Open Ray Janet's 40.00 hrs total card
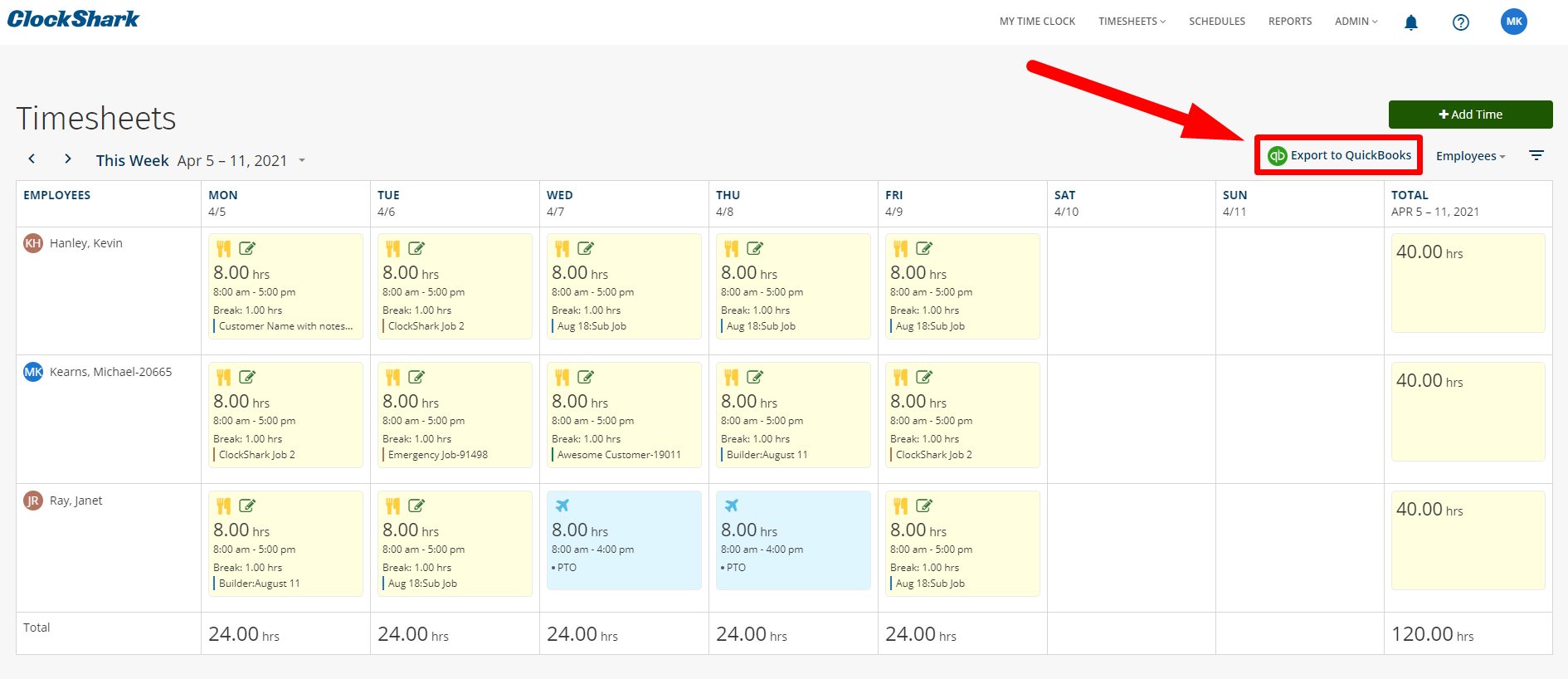This screenshot has width=1568, height=679. click(x=1468, y=540)
